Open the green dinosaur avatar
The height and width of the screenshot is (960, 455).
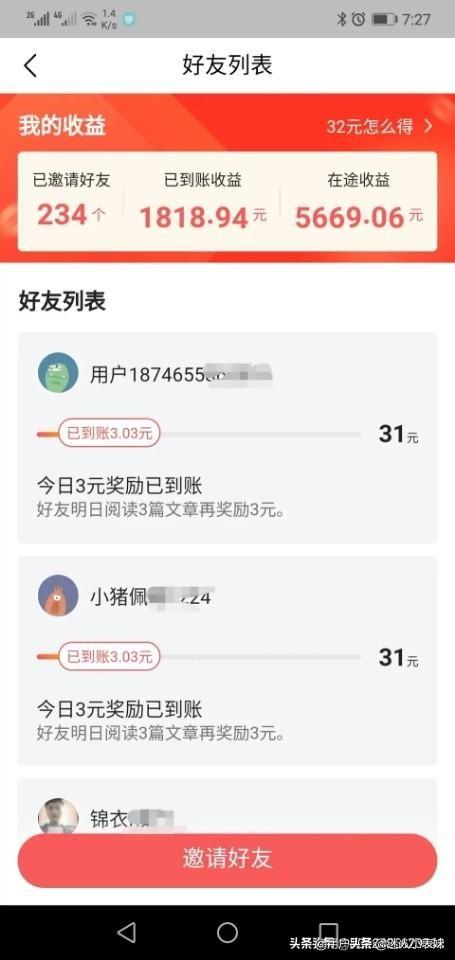point(58,372)
